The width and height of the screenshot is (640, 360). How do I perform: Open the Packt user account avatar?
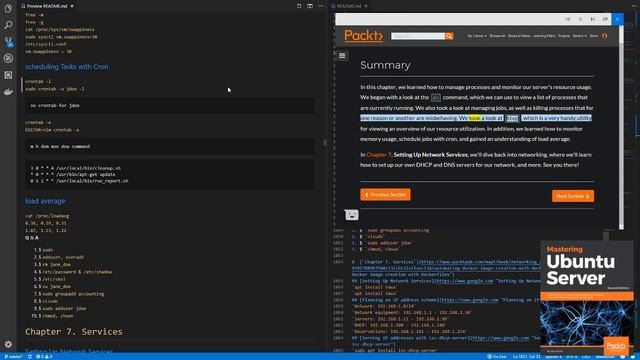(x=604, y=36)
